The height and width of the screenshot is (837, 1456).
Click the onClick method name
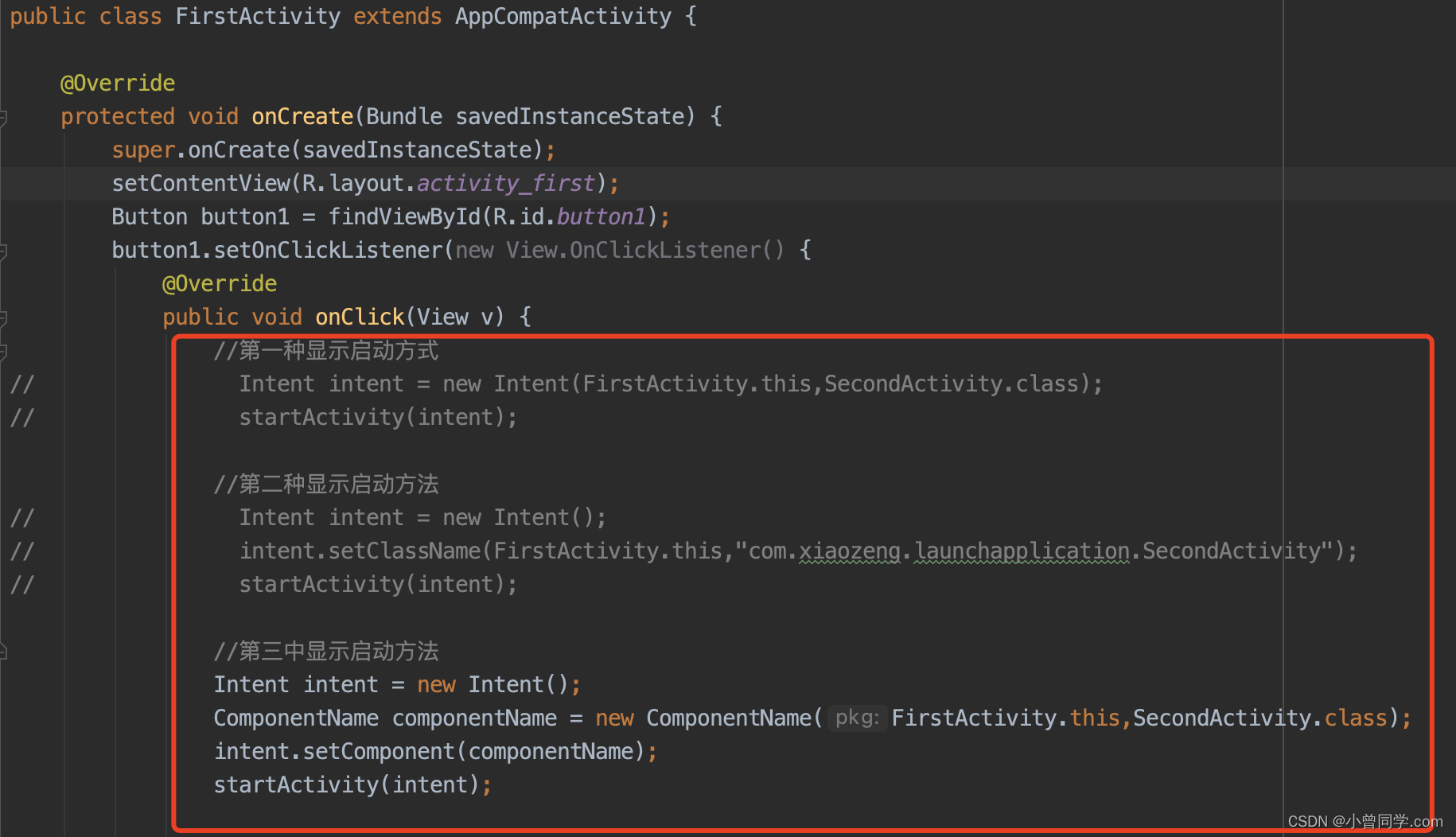click(360, 317)
